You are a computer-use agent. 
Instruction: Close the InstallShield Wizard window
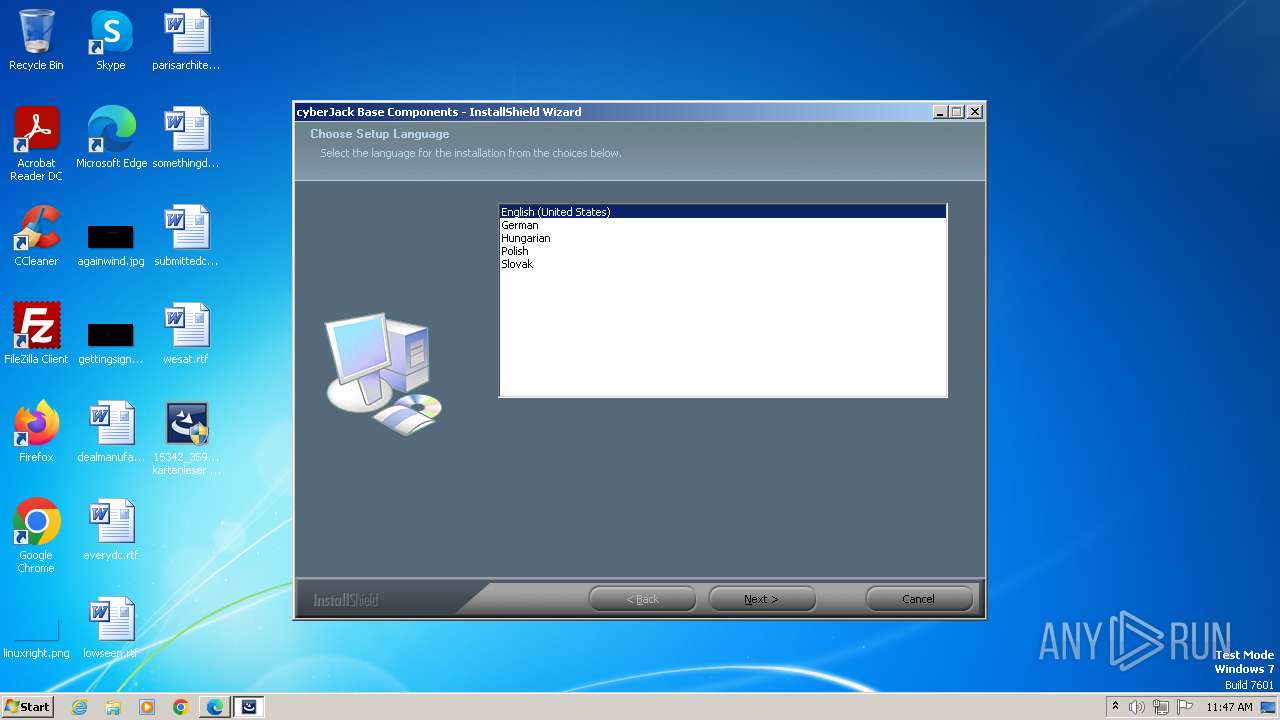(x=975, y=112)
